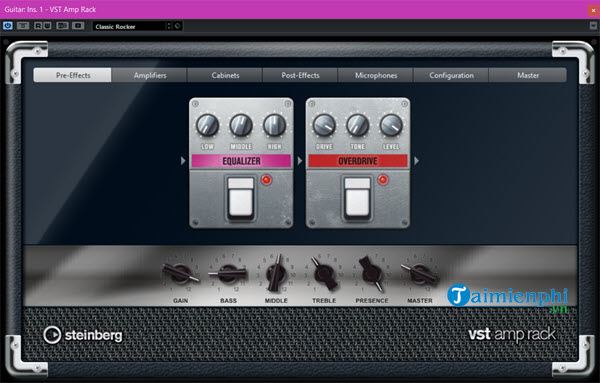
Task: Click the preset up/down stepper arrows
Action: point(169,26)
